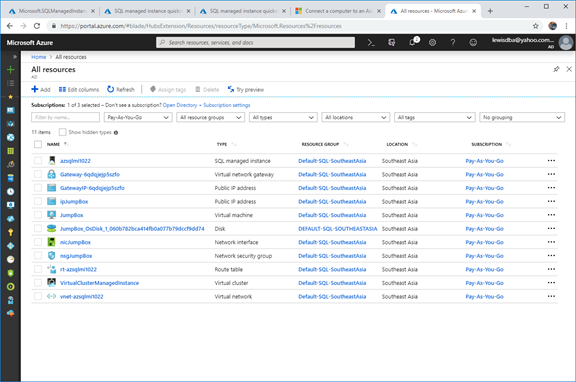
Task: Open the All locations dropdown
Action: [356, 117]
